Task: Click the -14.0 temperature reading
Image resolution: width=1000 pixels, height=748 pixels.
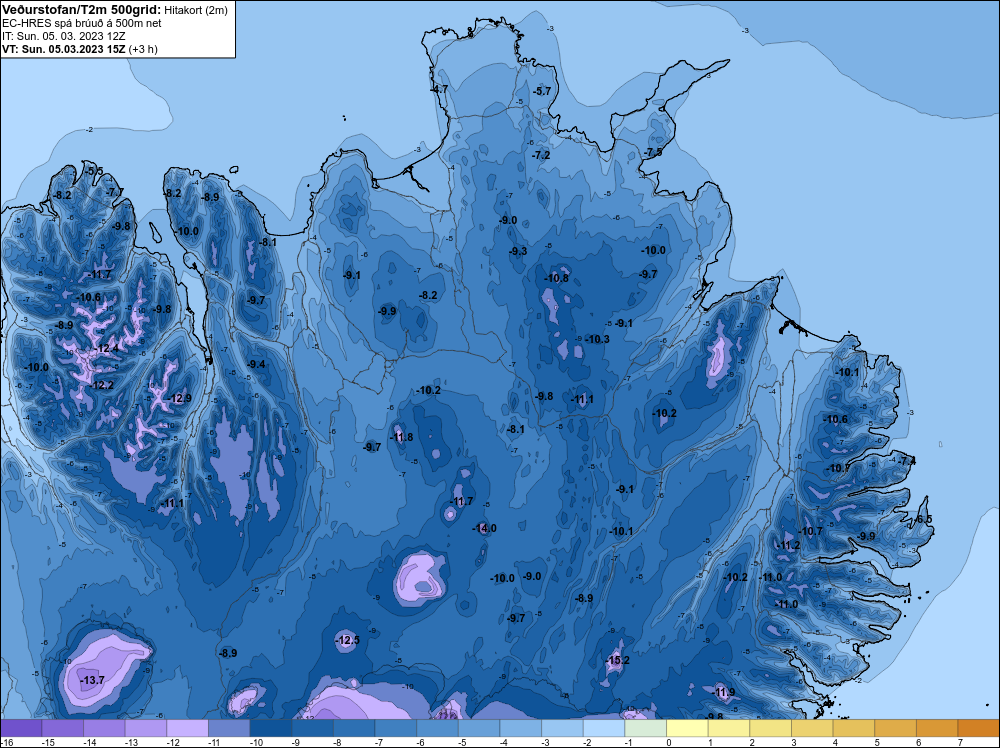Action: coord(484,528)
